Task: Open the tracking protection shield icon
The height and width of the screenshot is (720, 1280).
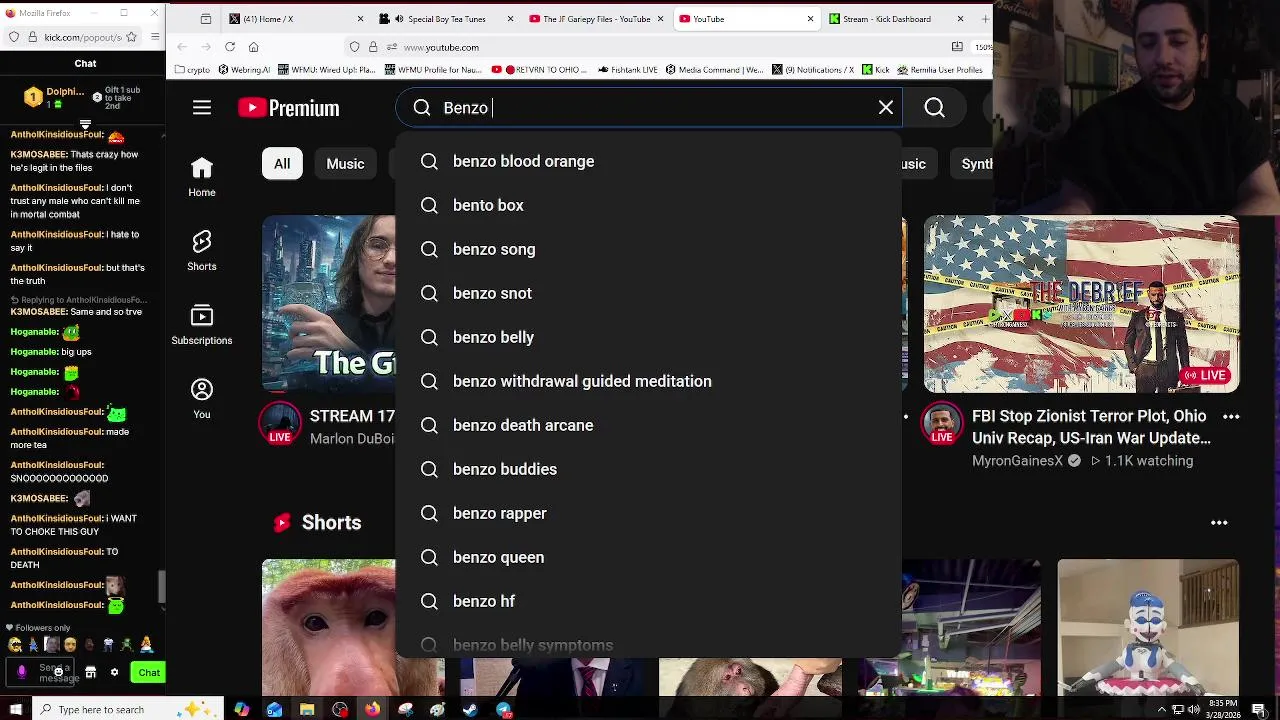Action: click(x=354, y=47)
